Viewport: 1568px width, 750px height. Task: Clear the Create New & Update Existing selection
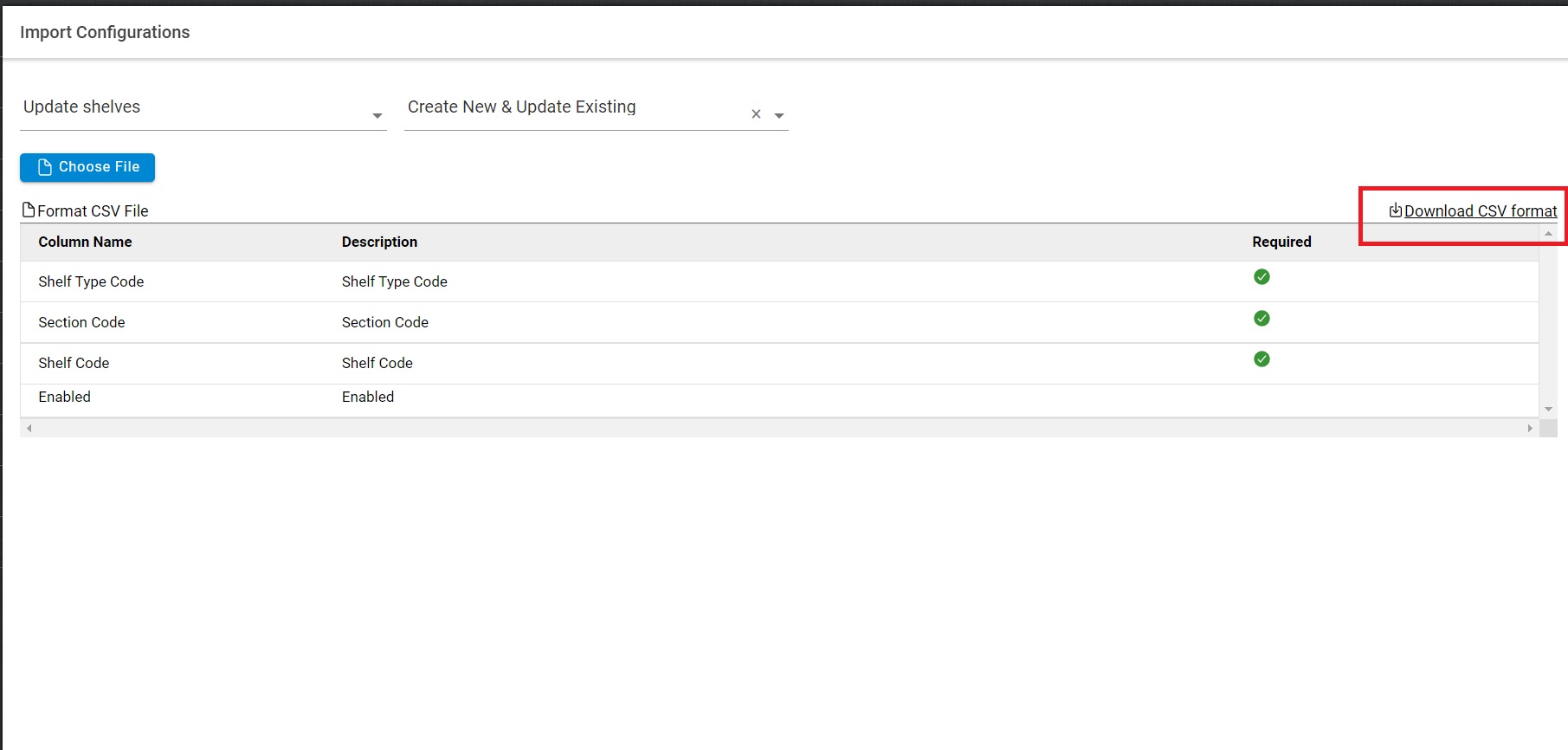(756, 114)
